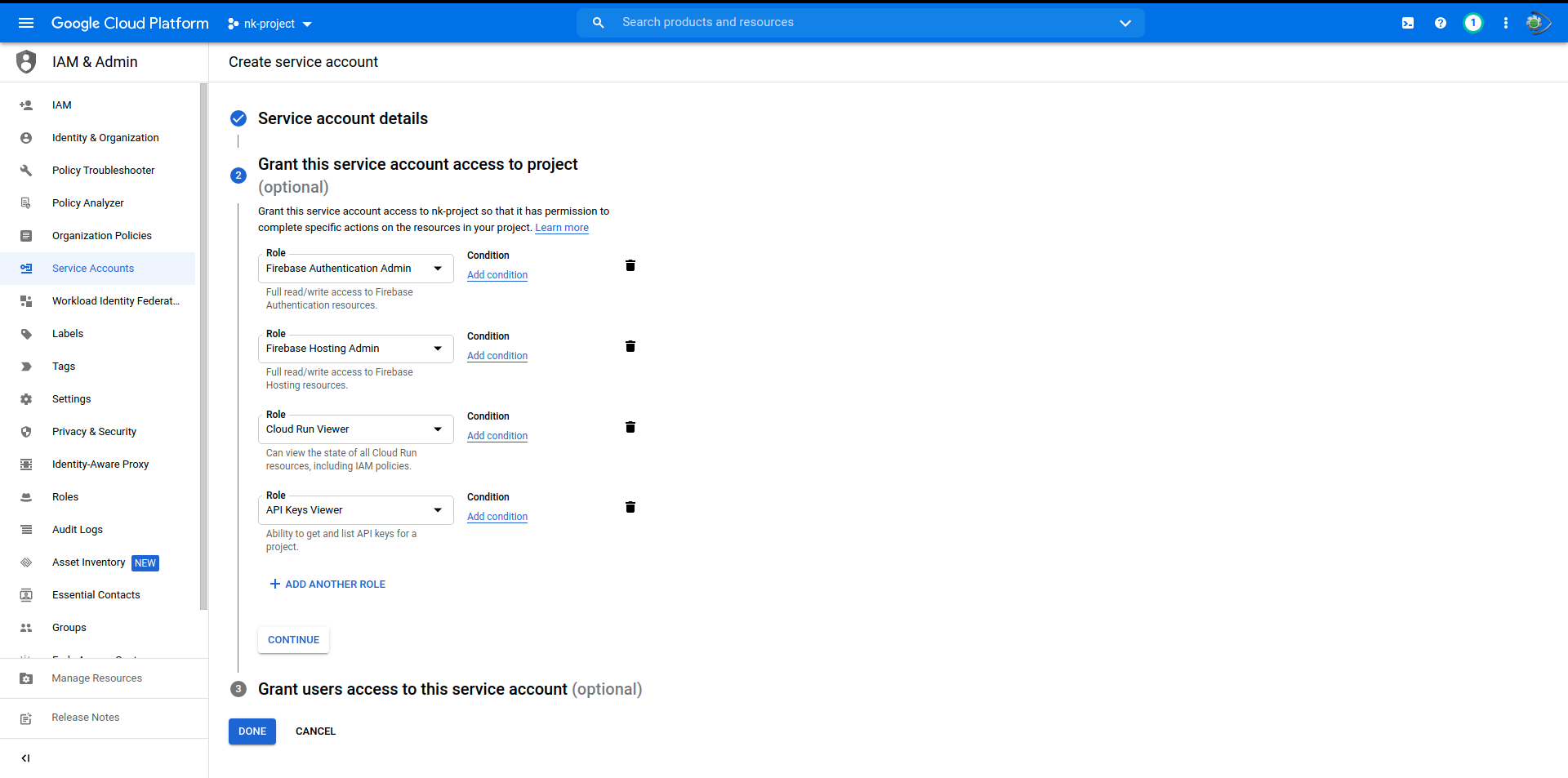
Task: Click the user account avatar
Action: coord(1538,23)
